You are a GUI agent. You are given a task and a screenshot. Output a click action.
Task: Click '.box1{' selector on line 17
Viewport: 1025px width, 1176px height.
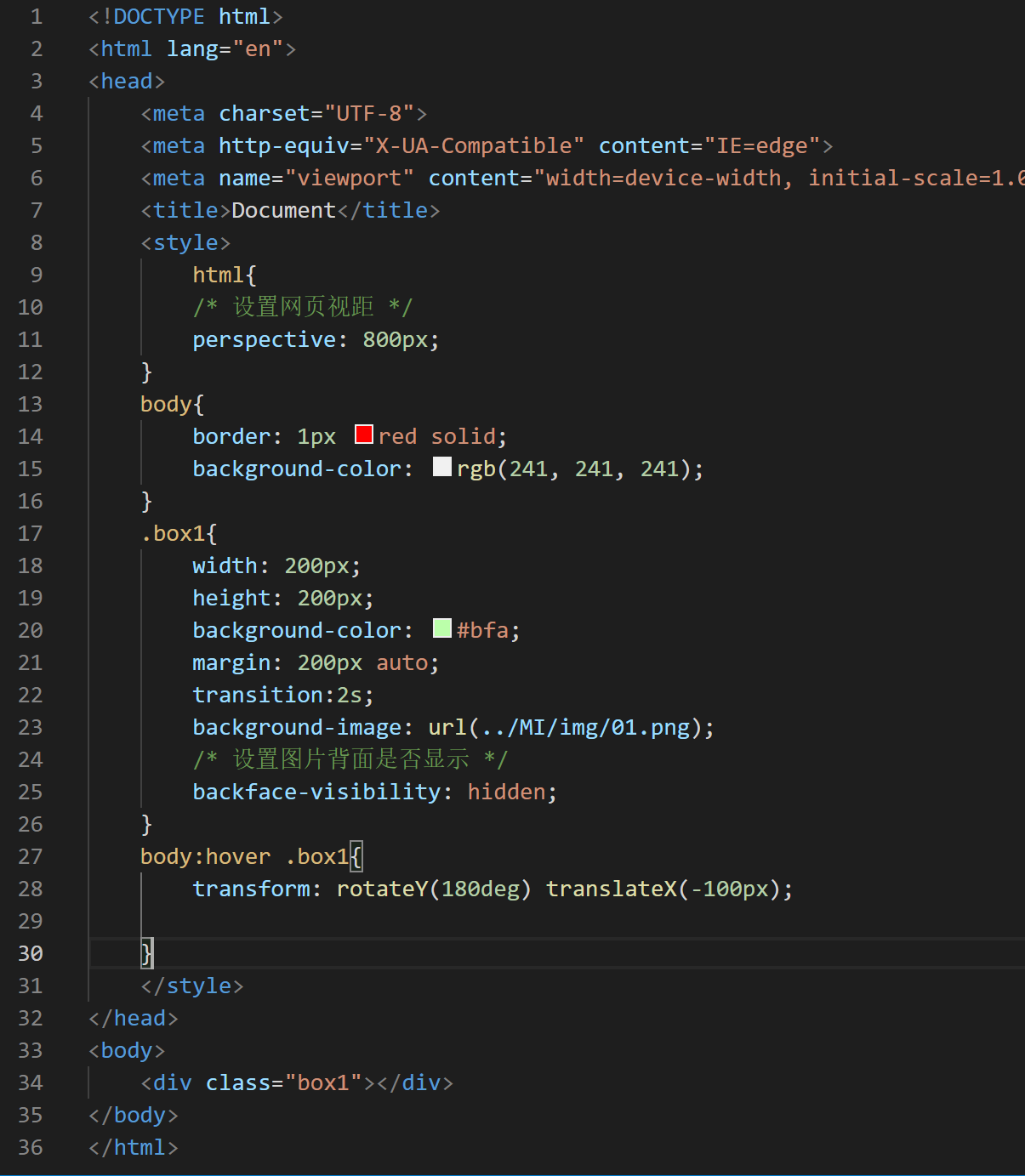[x=179, y=533]
